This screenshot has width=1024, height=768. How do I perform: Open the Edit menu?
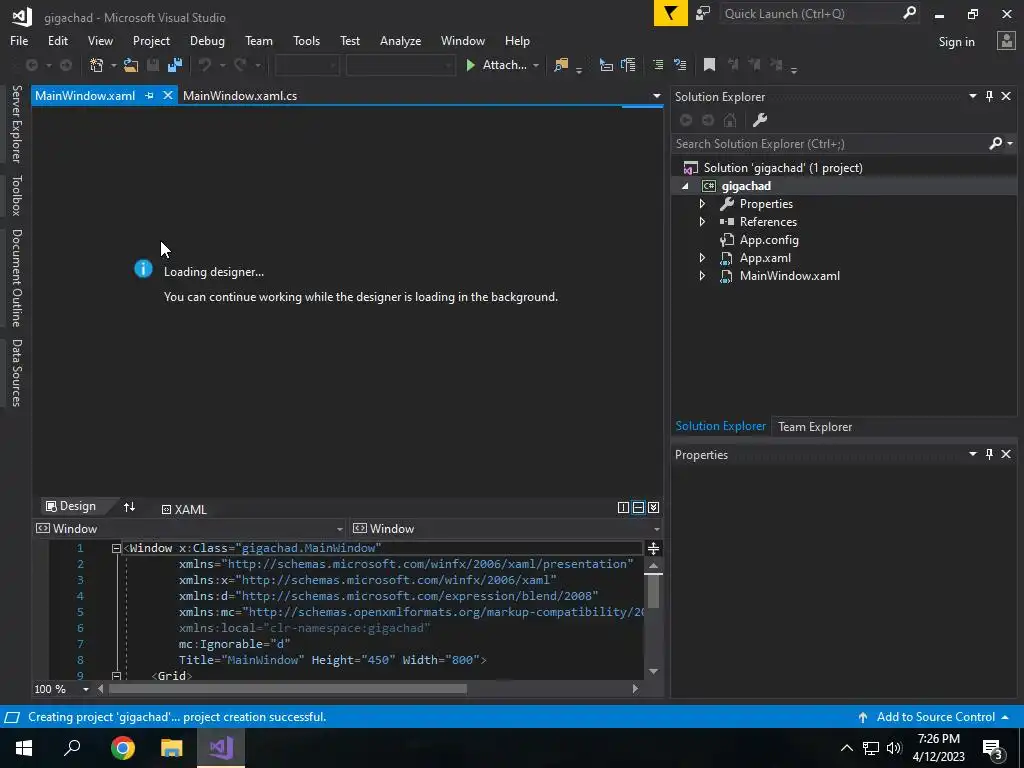[57, 40]
